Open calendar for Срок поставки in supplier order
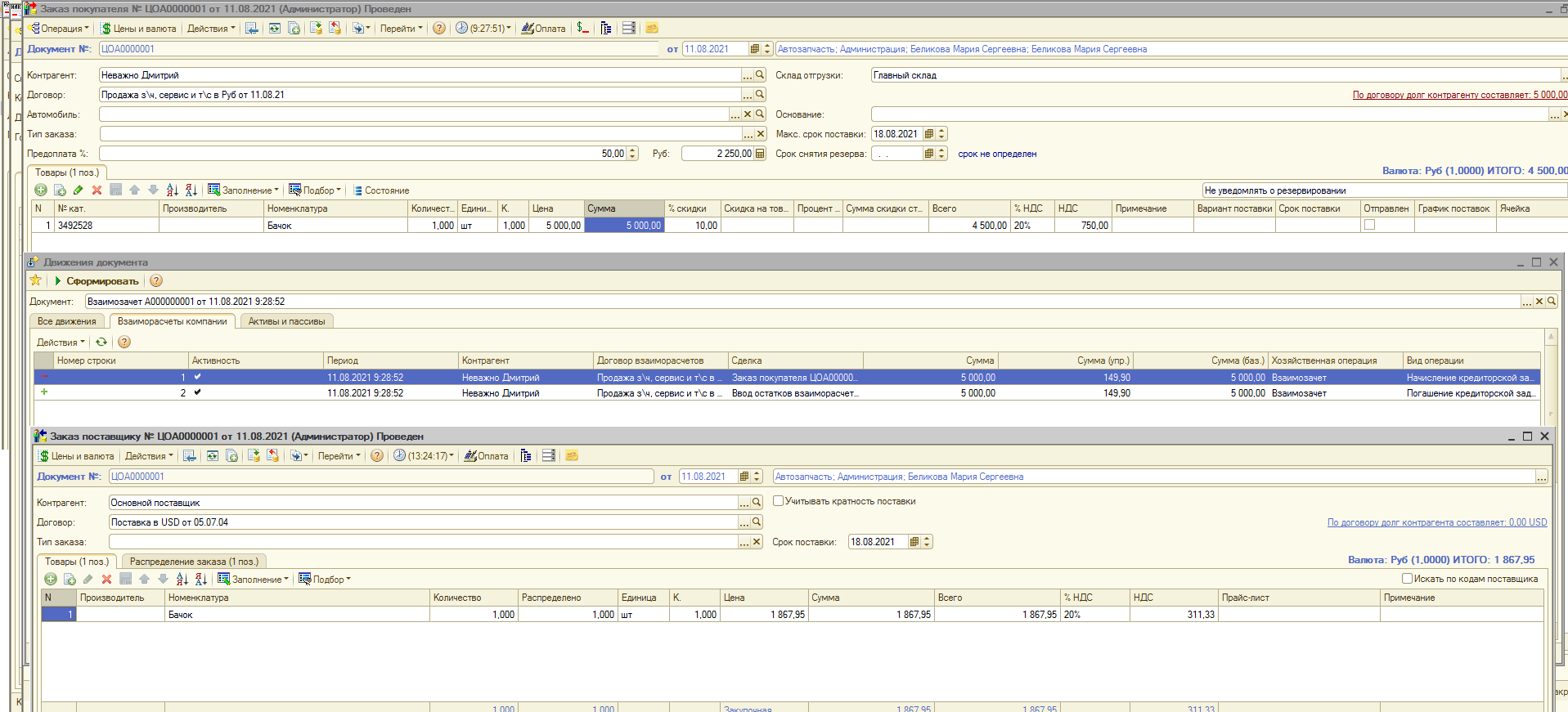This screenshot has width=1568, height=712. pos(914,542)
